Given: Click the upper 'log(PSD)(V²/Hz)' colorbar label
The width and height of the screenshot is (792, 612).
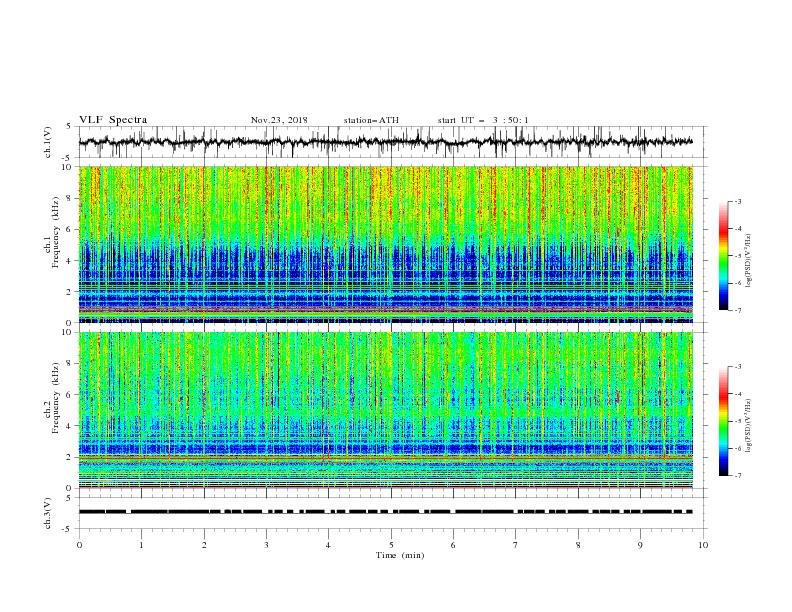Looking at the screenshot, I should pos(748,261).
